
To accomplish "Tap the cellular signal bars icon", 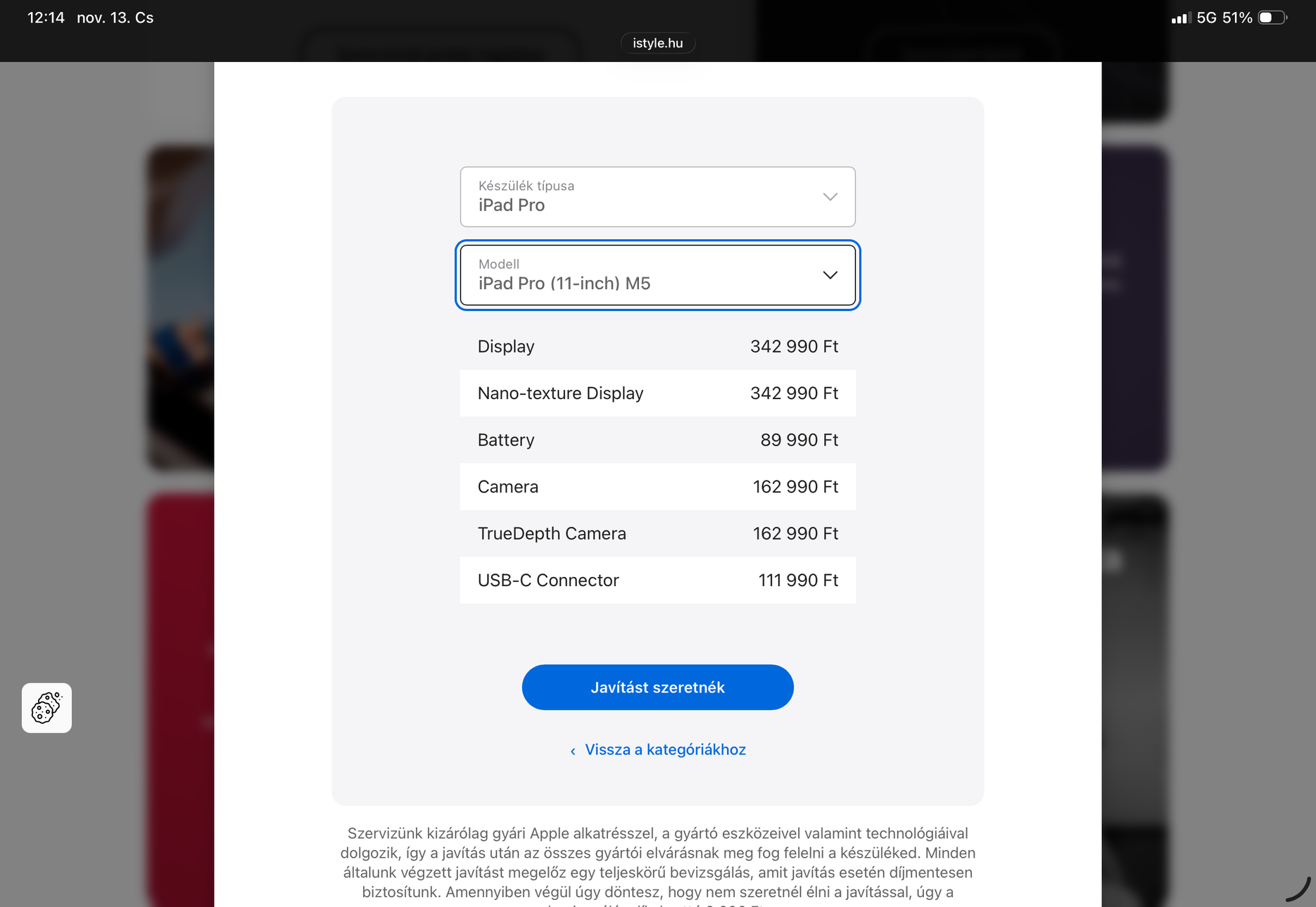I will point(1179,18).
